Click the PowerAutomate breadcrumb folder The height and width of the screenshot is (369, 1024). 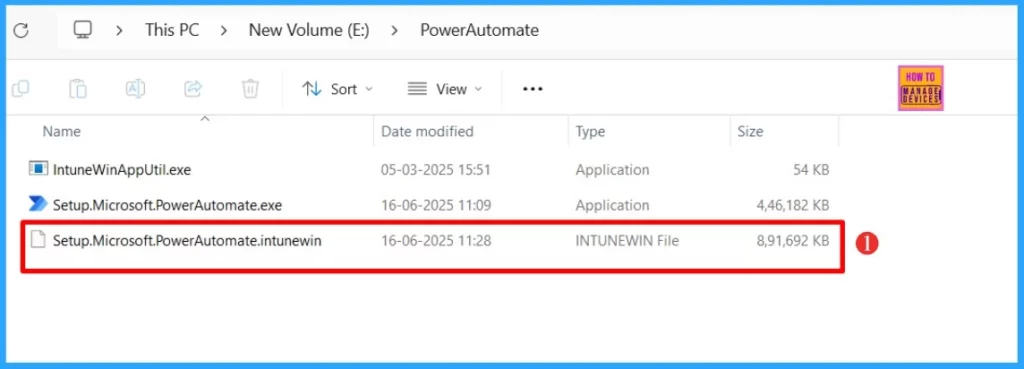[x=479, y=30]
